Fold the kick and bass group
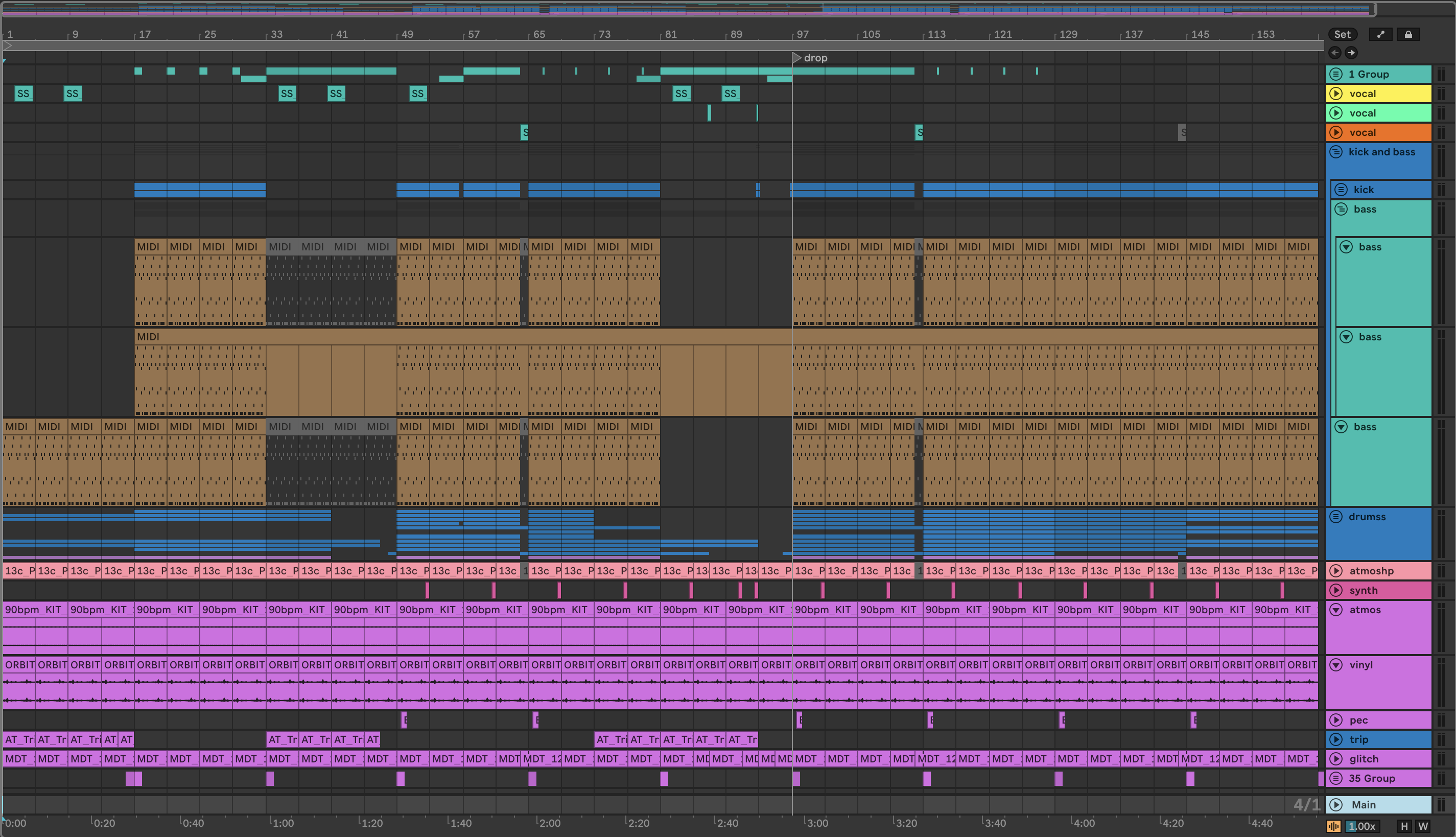The image size is (1456, 837). pyautogui.click(x=1336, y=152)
